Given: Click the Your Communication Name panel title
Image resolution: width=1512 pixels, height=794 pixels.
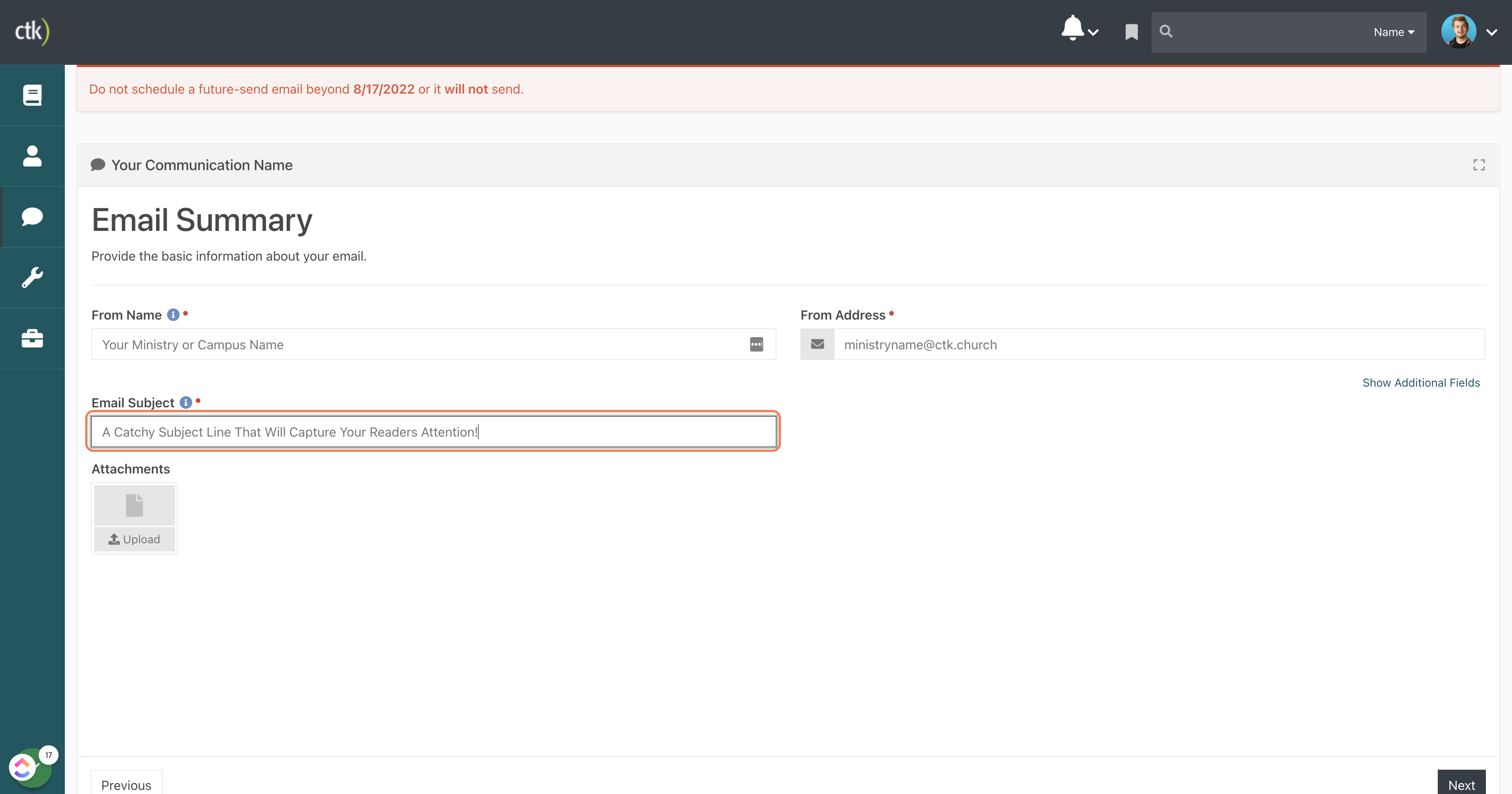Looking at the screenshot, I should coord(202,165).
